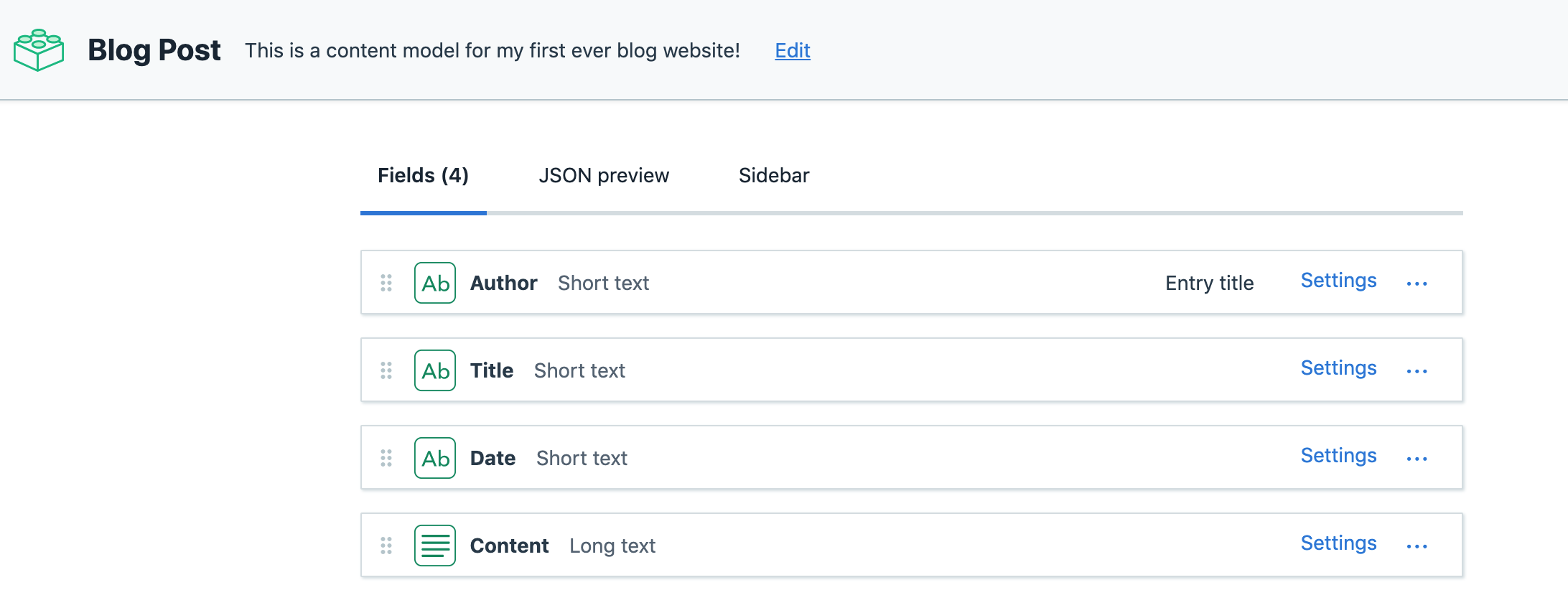
Task: Select the Fields (4) tab
Action: click(x=423, y=176)
